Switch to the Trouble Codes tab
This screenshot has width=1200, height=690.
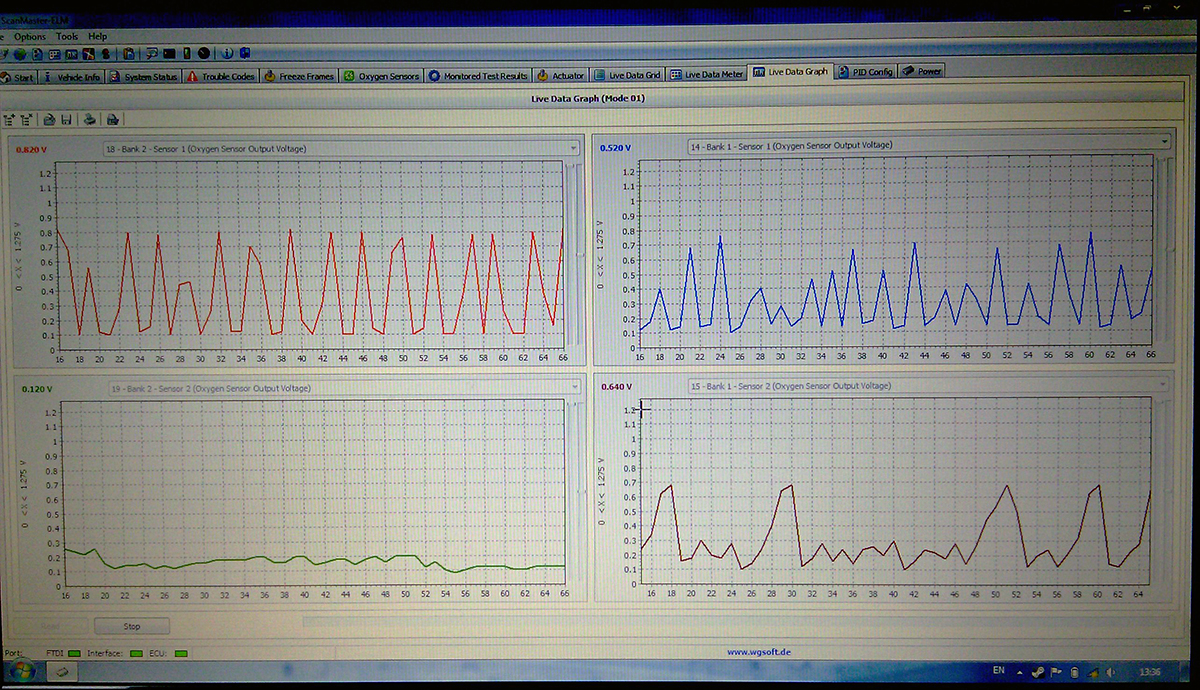click(x=221, y=76)
